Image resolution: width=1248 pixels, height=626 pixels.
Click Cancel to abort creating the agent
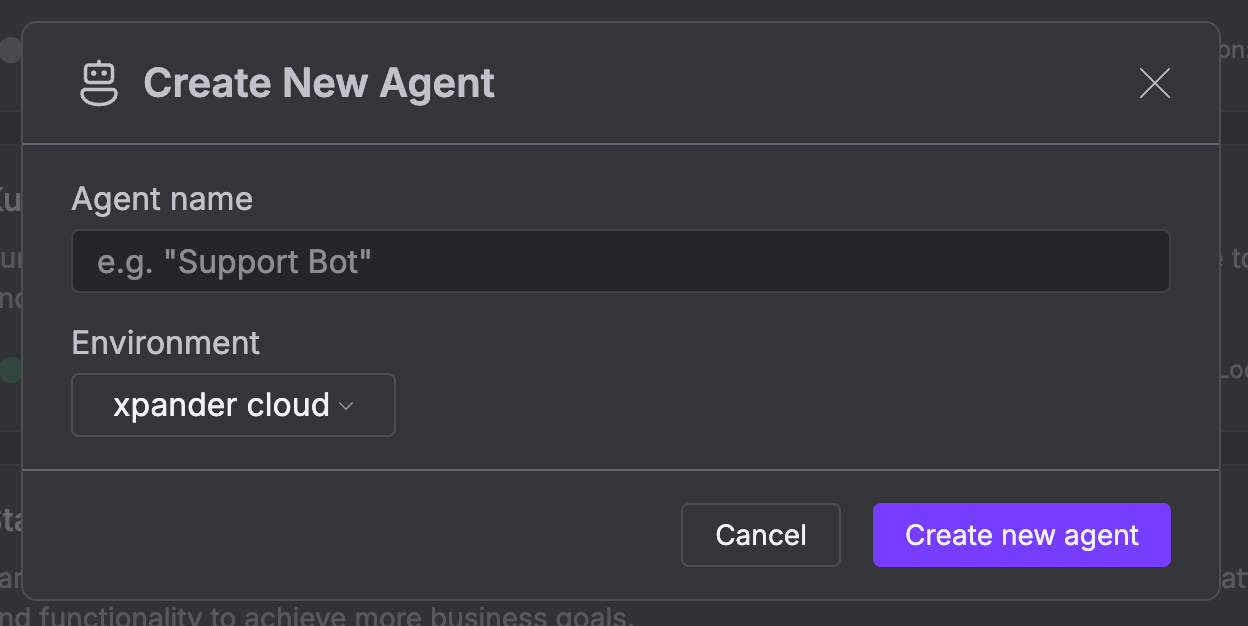click(x=760, y=535)
